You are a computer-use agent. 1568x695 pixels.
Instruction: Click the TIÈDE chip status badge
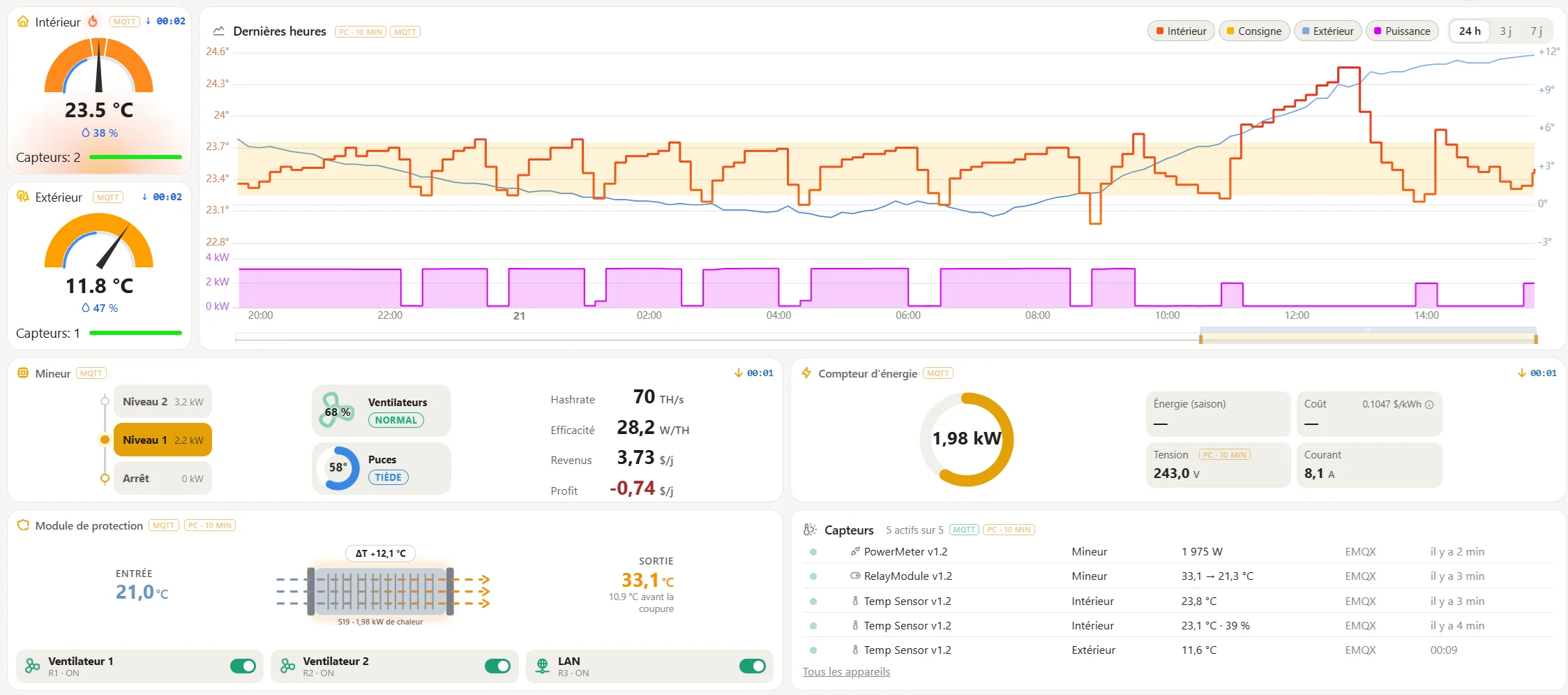tap(389, 477)
